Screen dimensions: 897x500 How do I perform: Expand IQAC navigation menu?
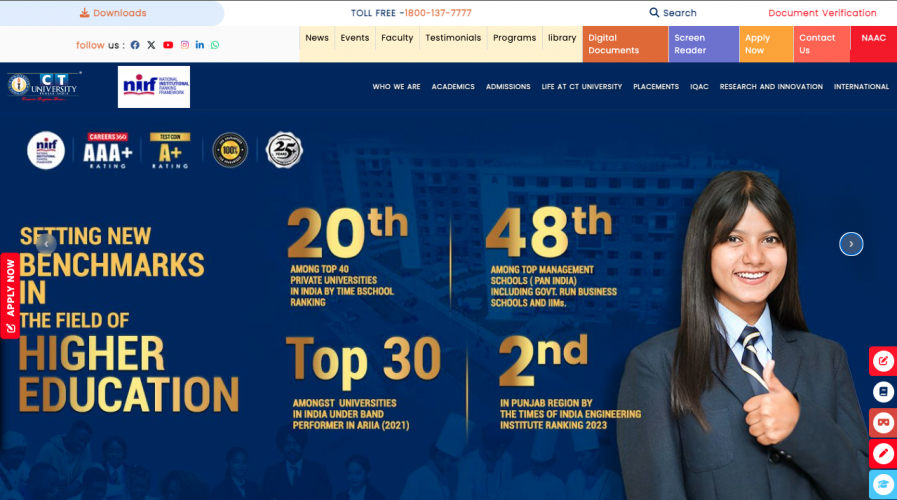[x=699, y=87]
